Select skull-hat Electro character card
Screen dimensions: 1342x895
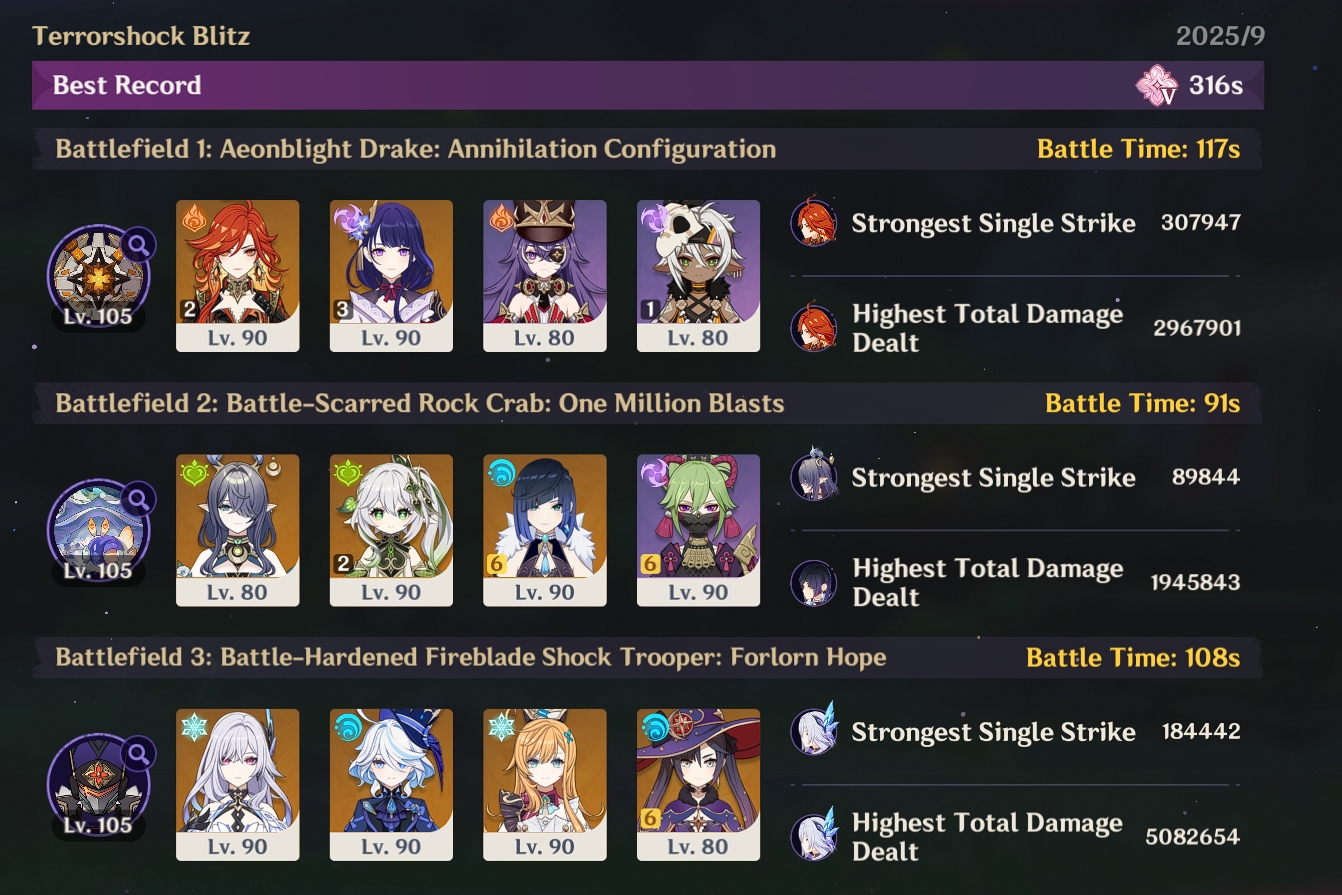point(698,276)
